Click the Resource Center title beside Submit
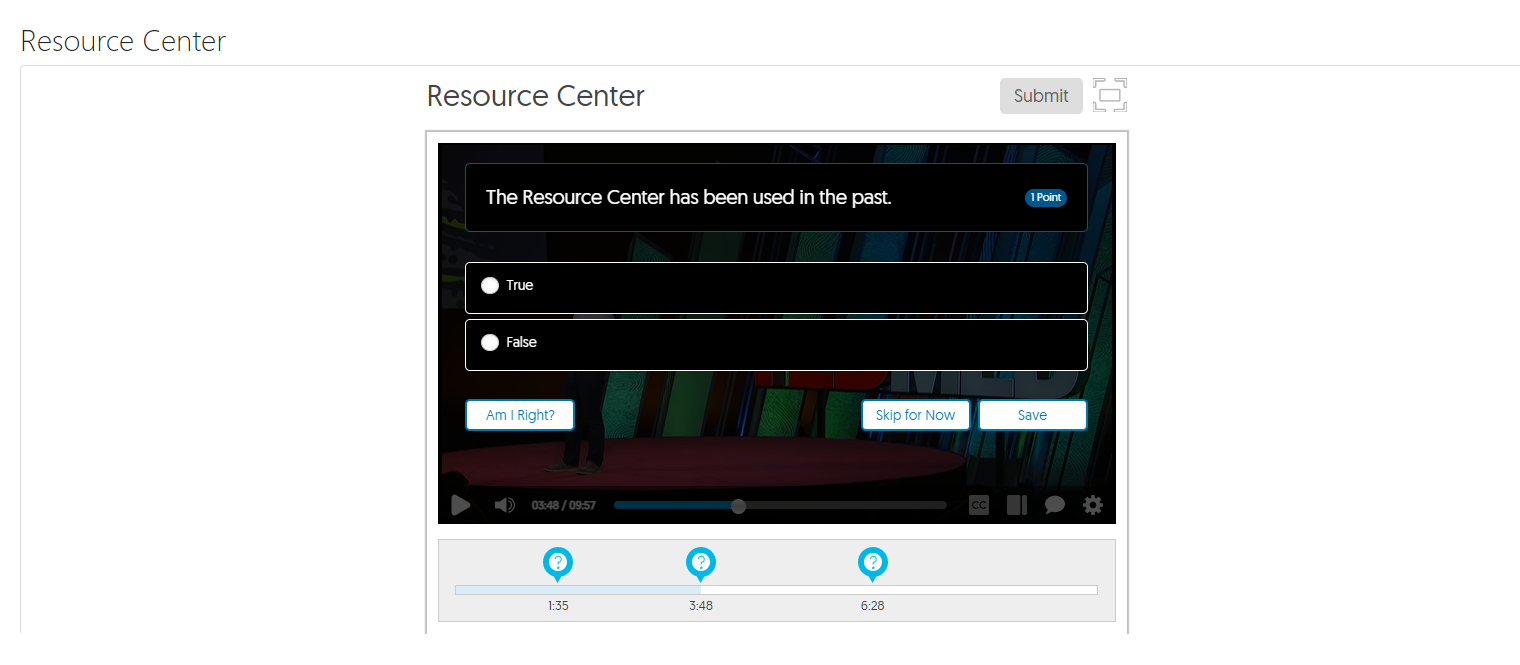Viewport: 1520px width, 665px height. (x=536, y=96)
